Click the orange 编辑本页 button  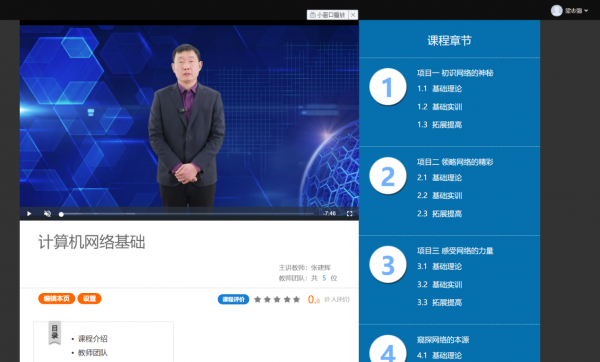pos(57,298)
